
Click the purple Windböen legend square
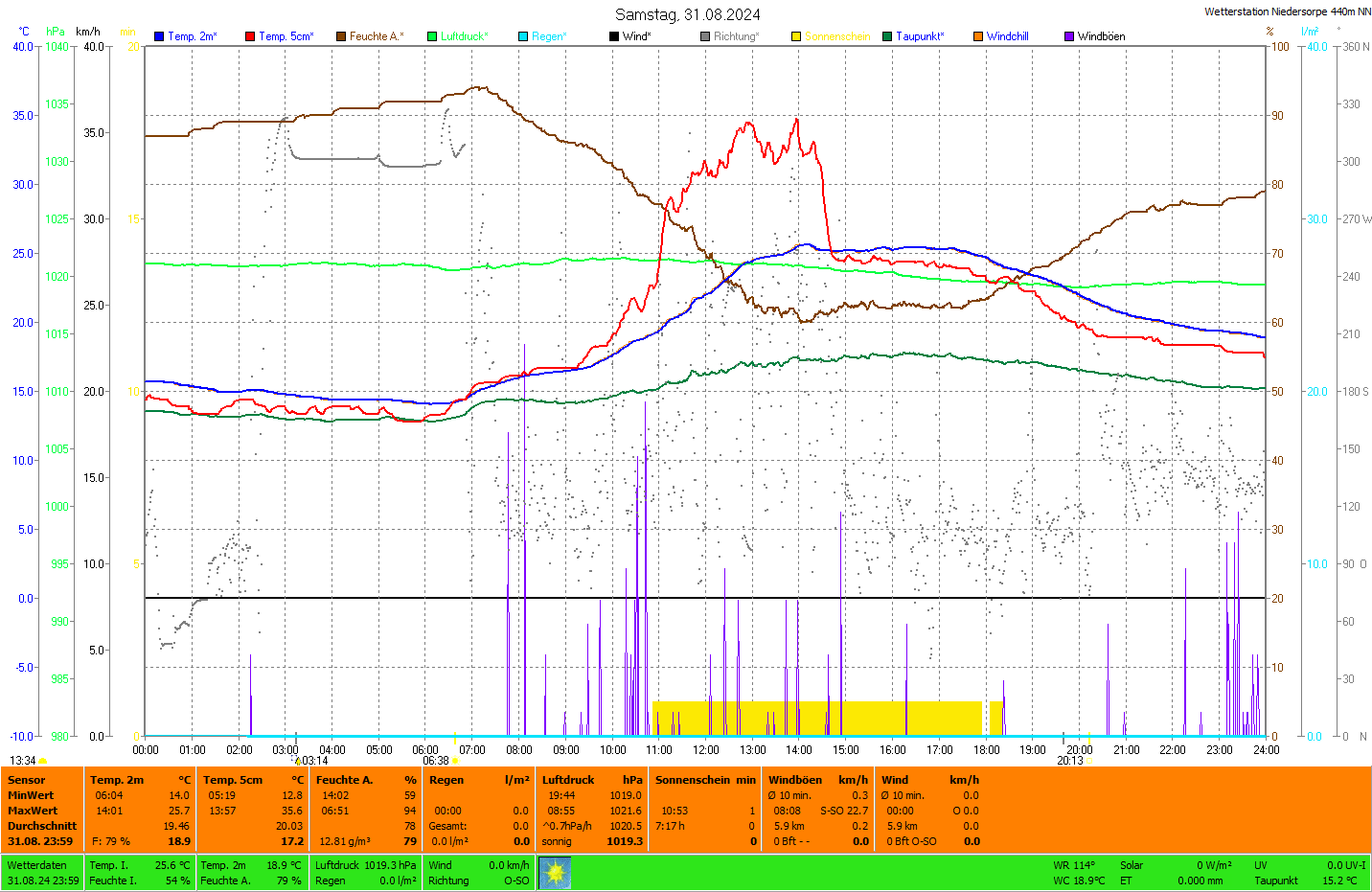tap(1069, 36)
